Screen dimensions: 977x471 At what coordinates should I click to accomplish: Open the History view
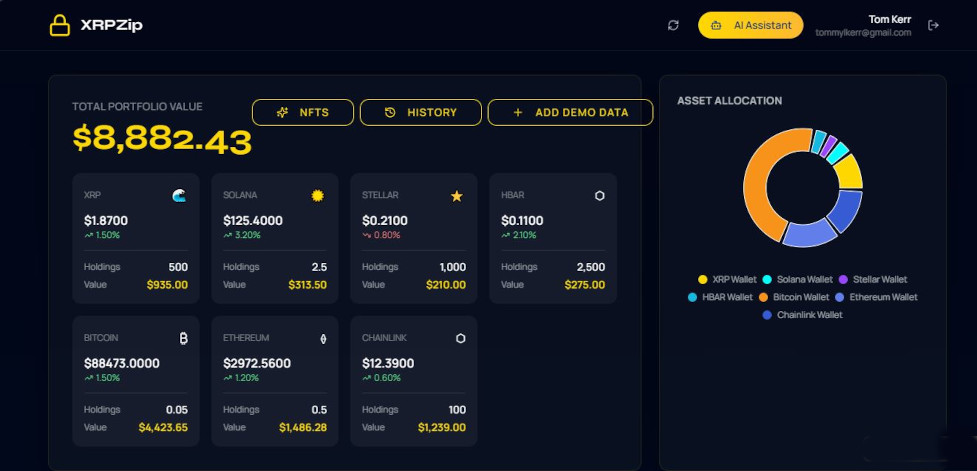pyautogui.click(x=421, y=113)
